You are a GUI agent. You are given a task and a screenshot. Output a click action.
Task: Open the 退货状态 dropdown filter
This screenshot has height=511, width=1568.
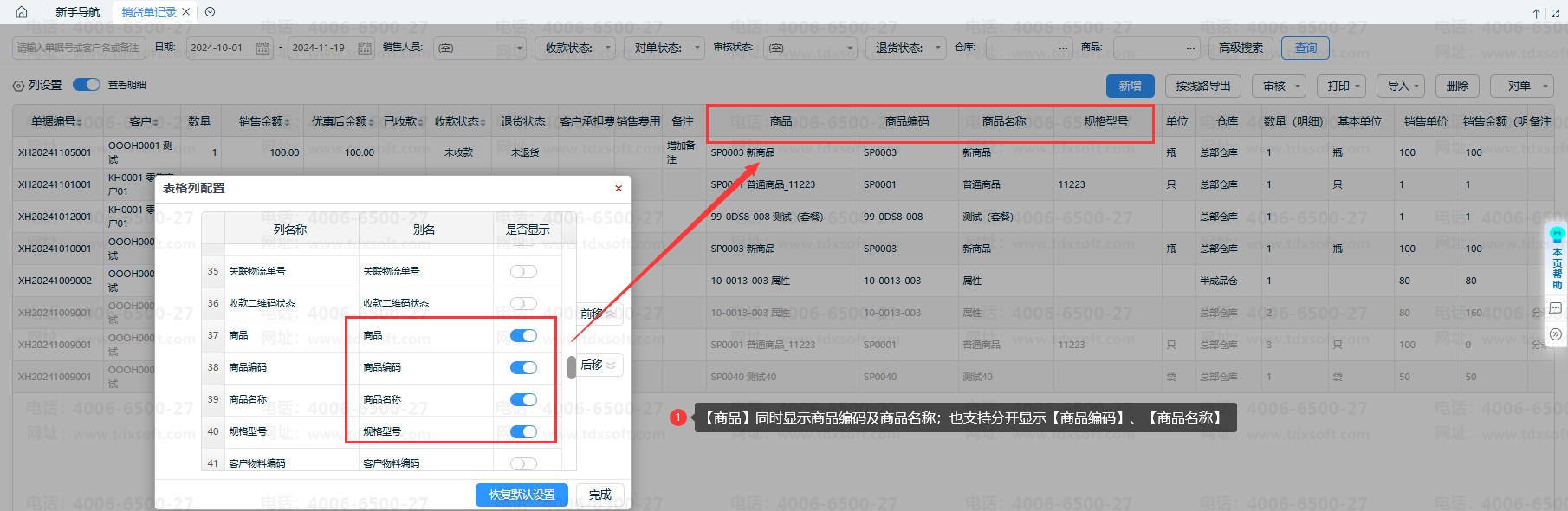click(905, 49)
